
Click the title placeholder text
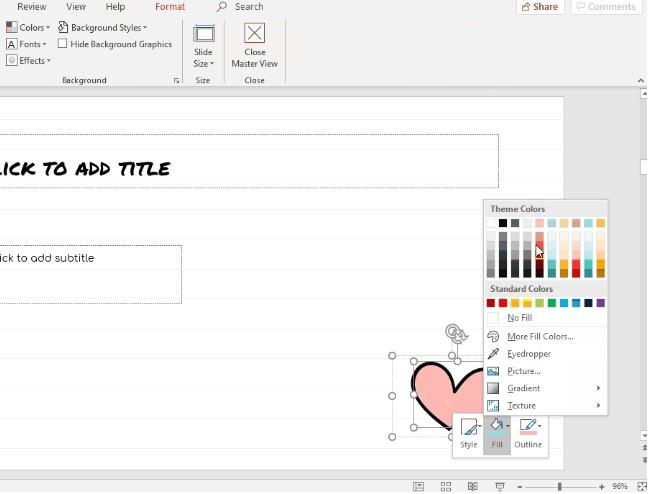[x=85, y=169]
